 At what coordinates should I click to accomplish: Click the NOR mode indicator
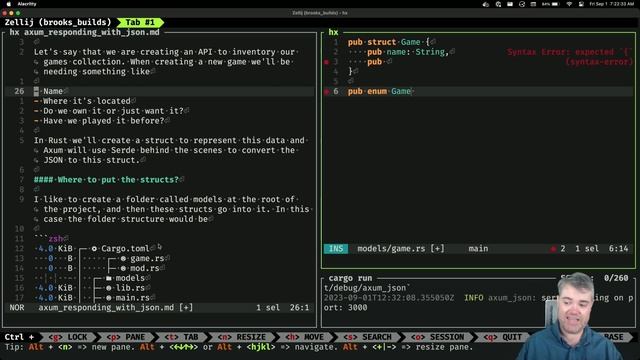coord(17,307)
